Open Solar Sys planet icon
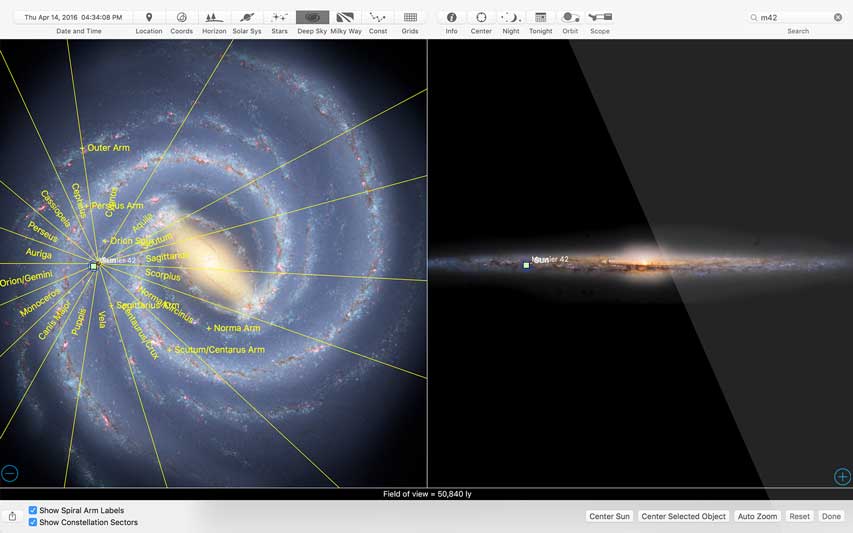853x533 pixels. [247, 17]
